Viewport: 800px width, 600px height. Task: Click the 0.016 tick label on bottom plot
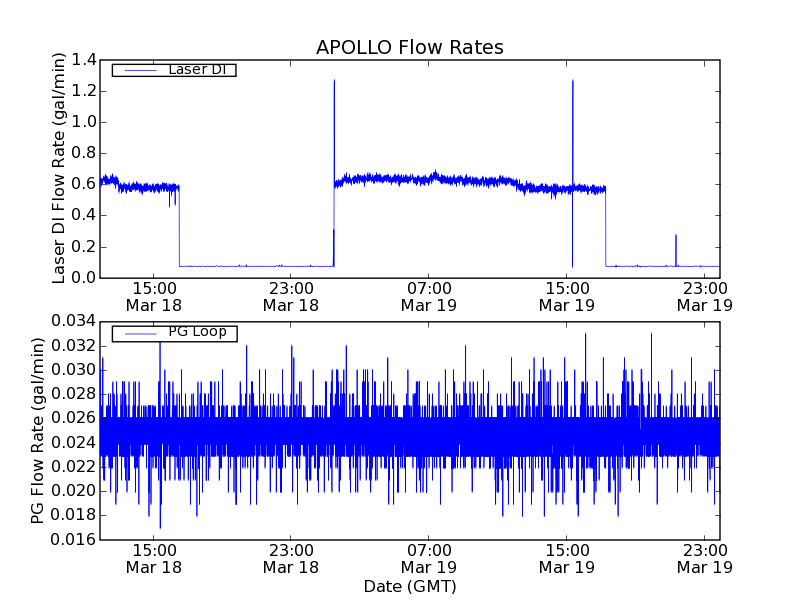tap(73, 539)
